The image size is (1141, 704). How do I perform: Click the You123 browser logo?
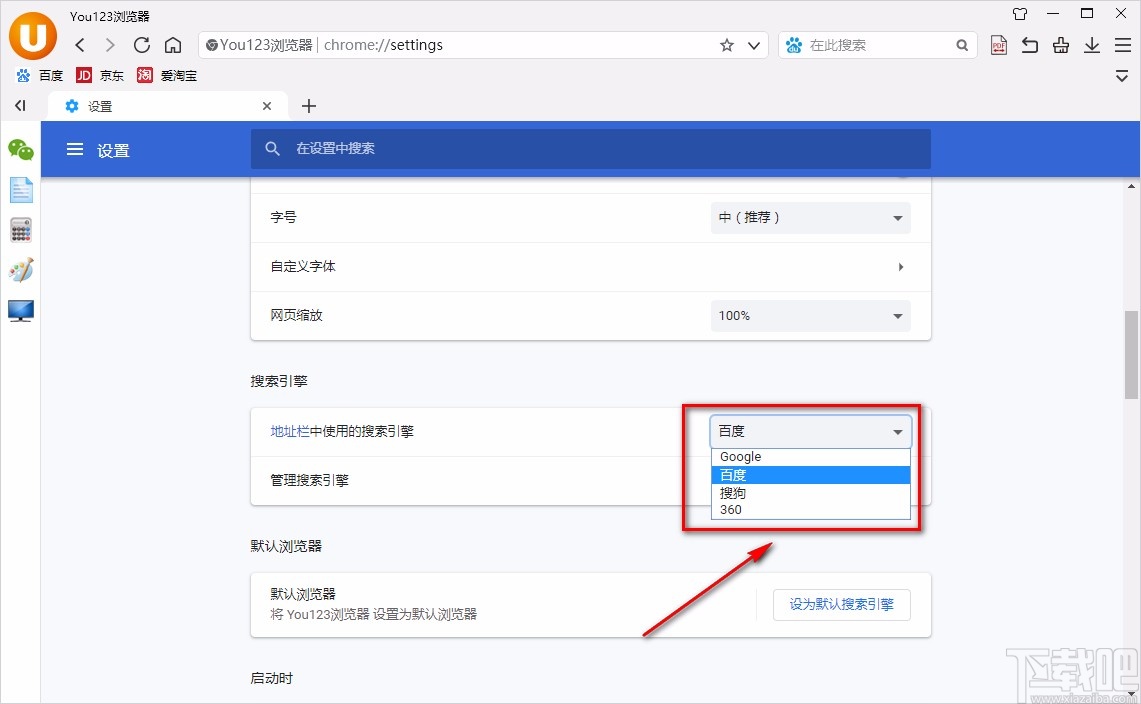tap(33, 36)
